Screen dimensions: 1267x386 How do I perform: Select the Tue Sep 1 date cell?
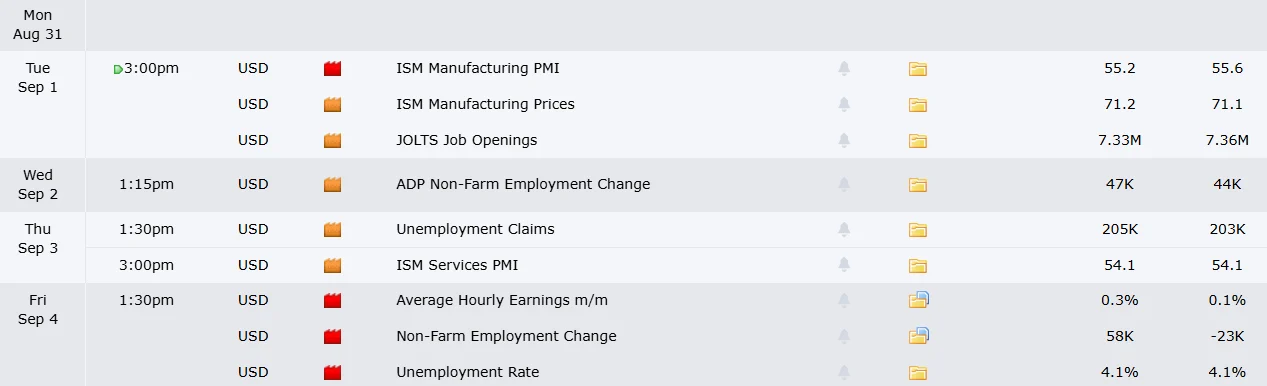tap(38, 78)
